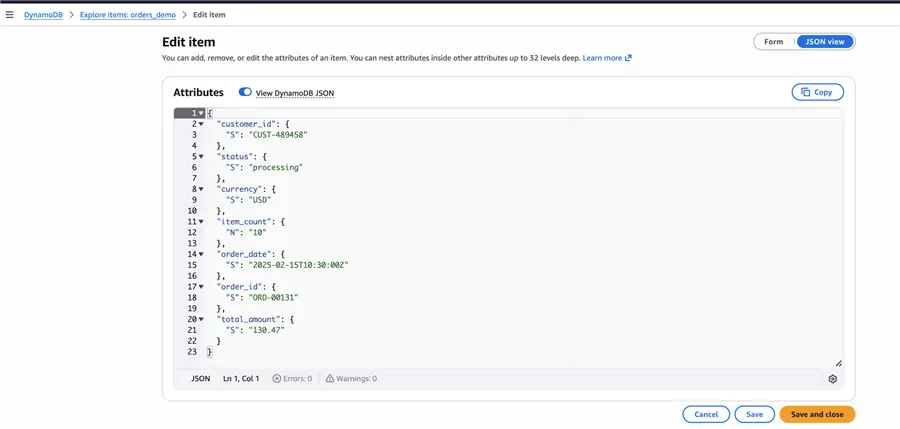The image size is (900, 429).
Task: Click the Save button
Action: coord(754,414)
